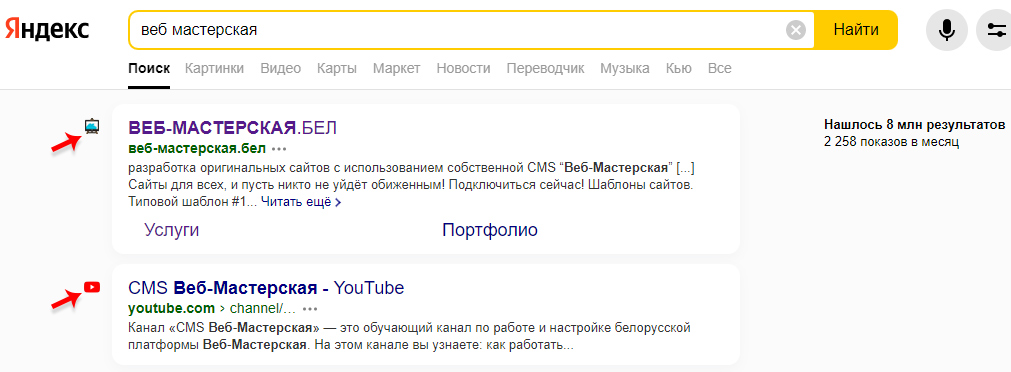Click the YouTube favicon next to result
The width and height of the screenshot is (1011, 372).
point(92,287)
